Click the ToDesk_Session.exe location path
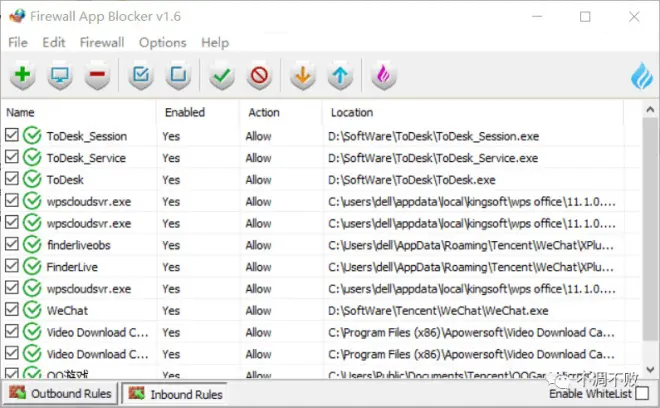The height and width of the screenshot is (408, 660). point(434,136)
